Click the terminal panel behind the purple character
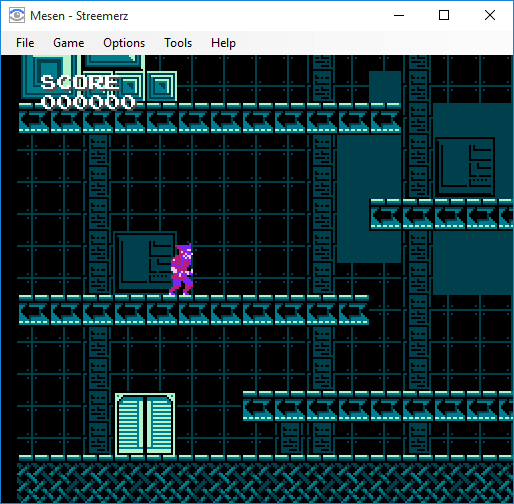514x504 pixels. (145, 261)
